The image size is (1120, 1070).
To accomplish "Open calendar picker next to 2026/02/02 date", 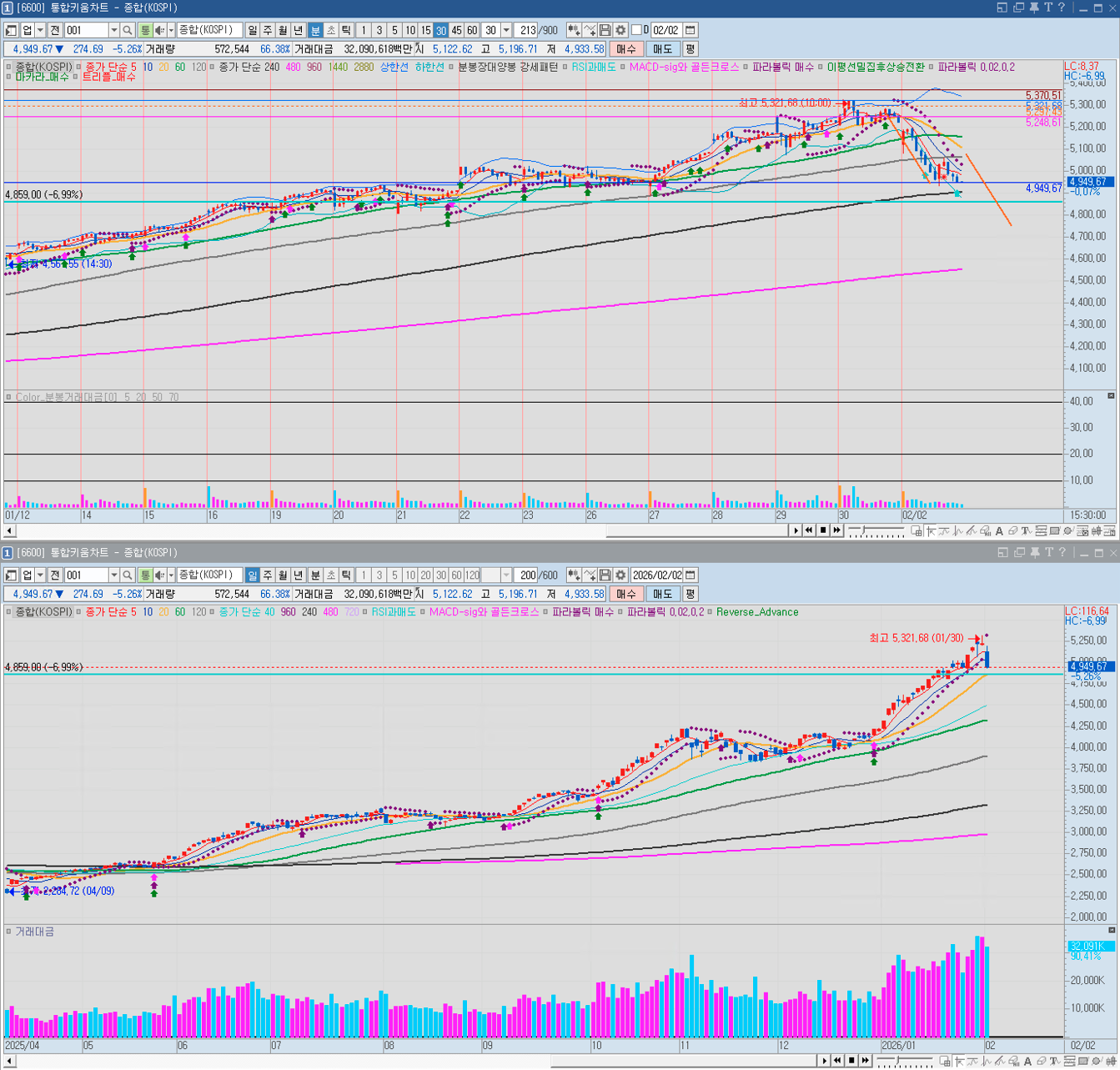I will pyautogui.click(x=691, y=575).
